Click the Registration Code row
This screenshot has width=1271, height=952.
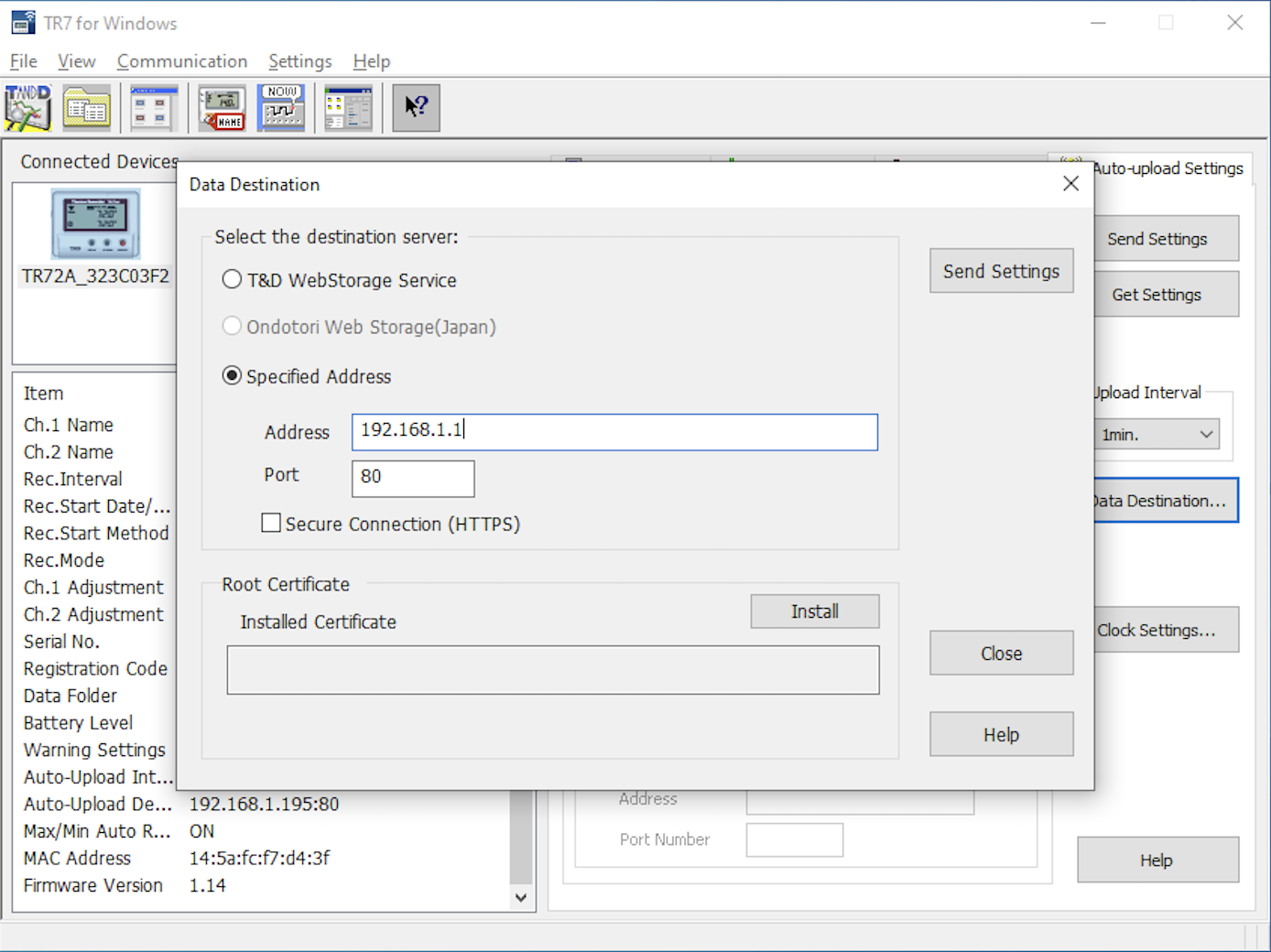click(x=95, y=669)
